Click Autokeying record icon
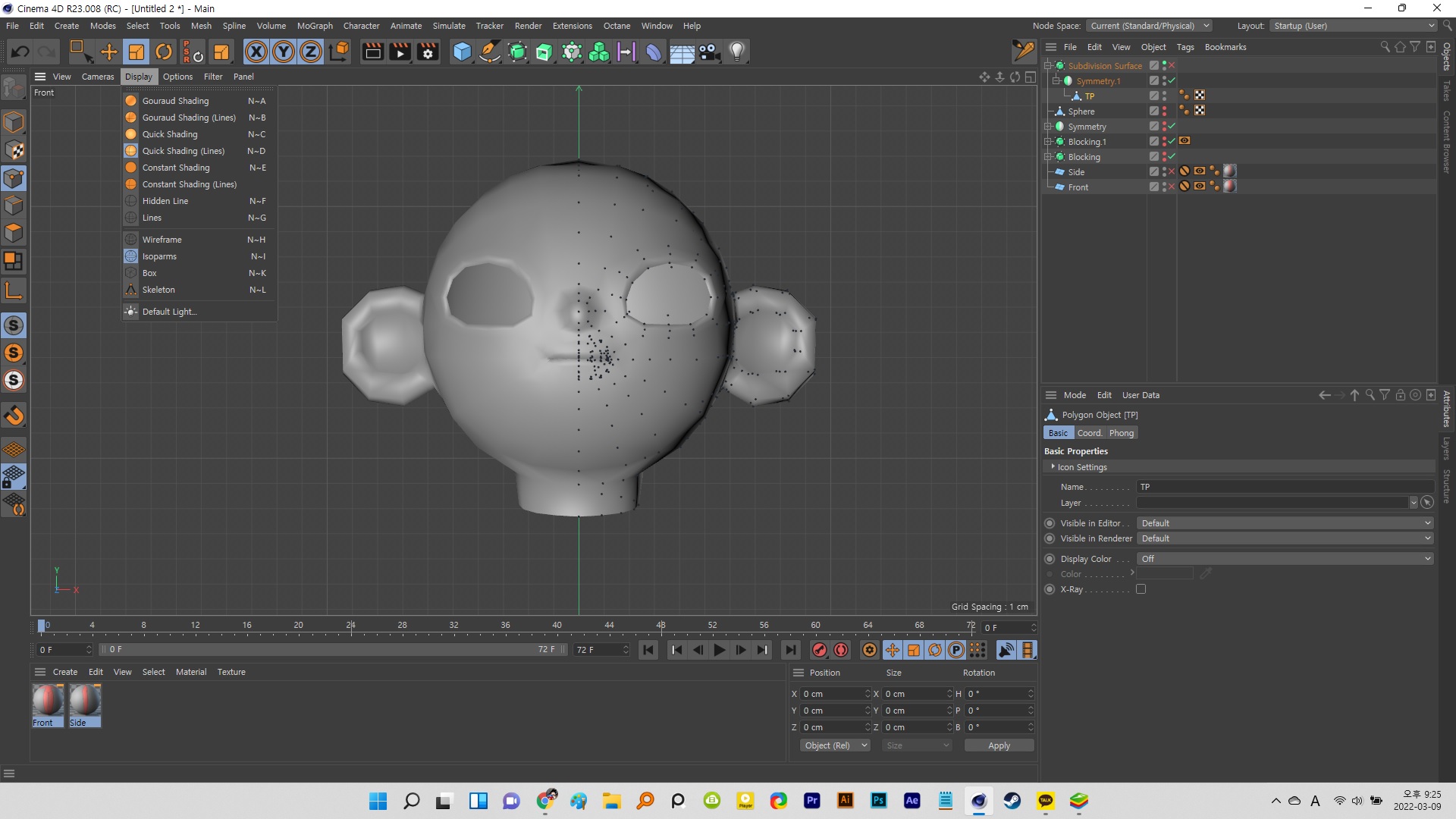The width and height of the screenshot is (1456, 819). click(841, 650)
